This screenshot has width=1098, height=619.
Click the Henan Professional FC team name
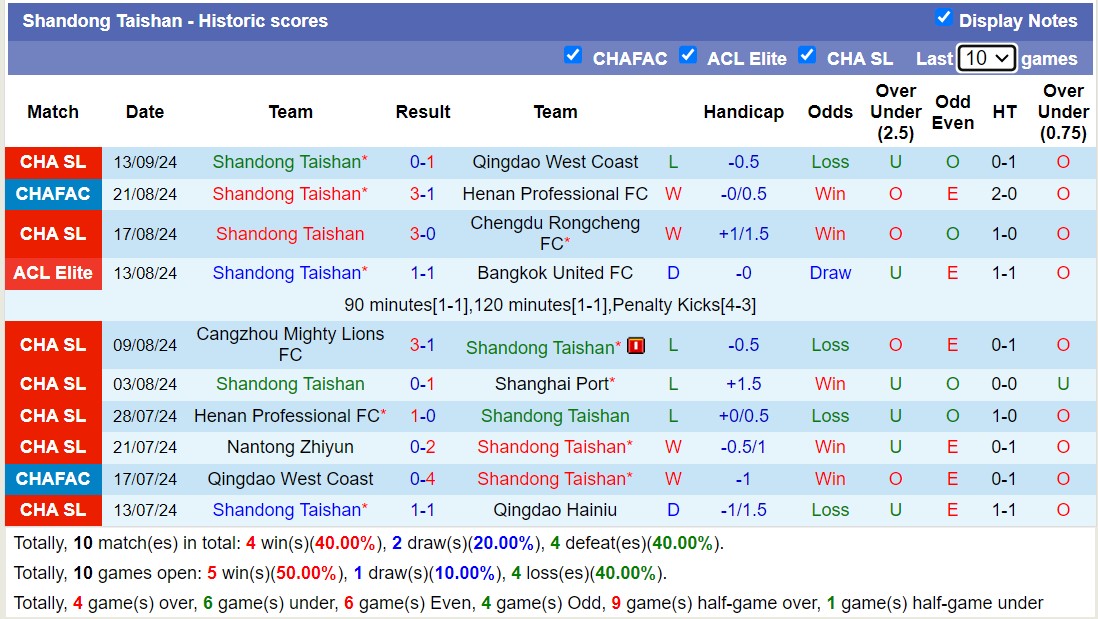[555, 194]
